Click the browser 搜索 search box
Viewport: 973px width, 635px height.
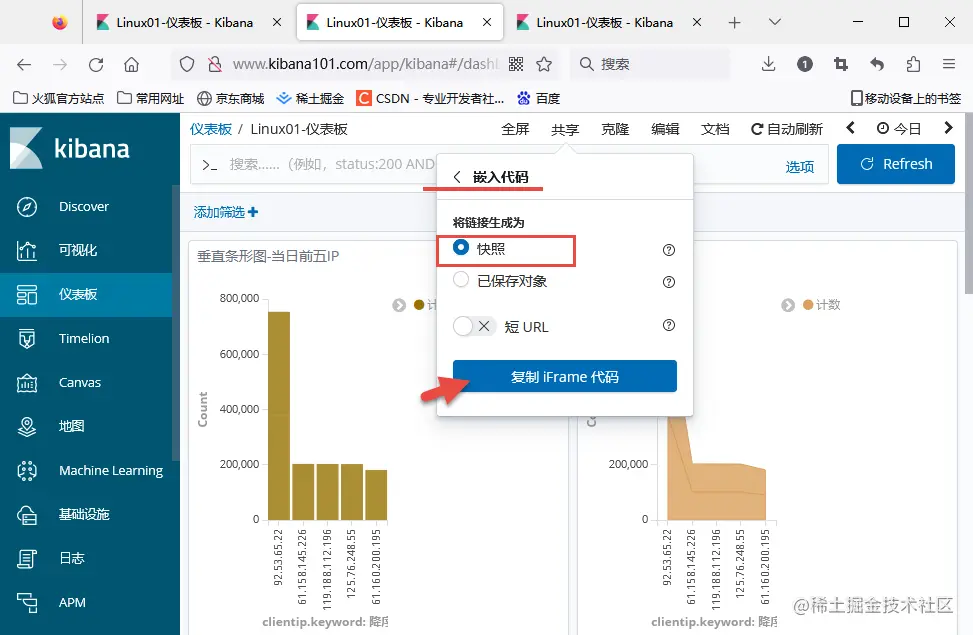(x=650, y=64)
